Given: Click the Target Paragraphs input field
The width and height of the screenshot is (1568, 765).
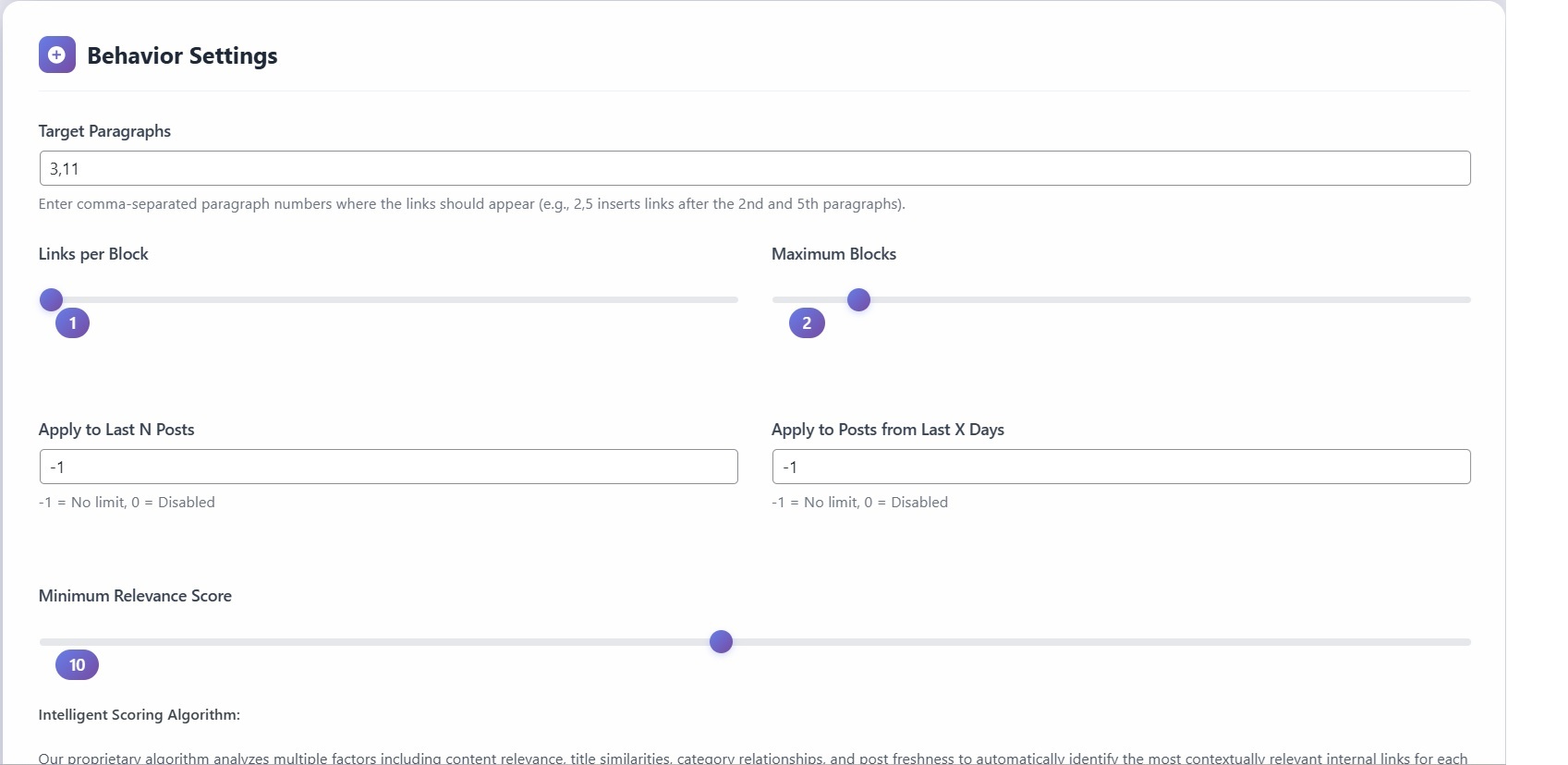Looking at the screenshot, I should coord(754,168).
